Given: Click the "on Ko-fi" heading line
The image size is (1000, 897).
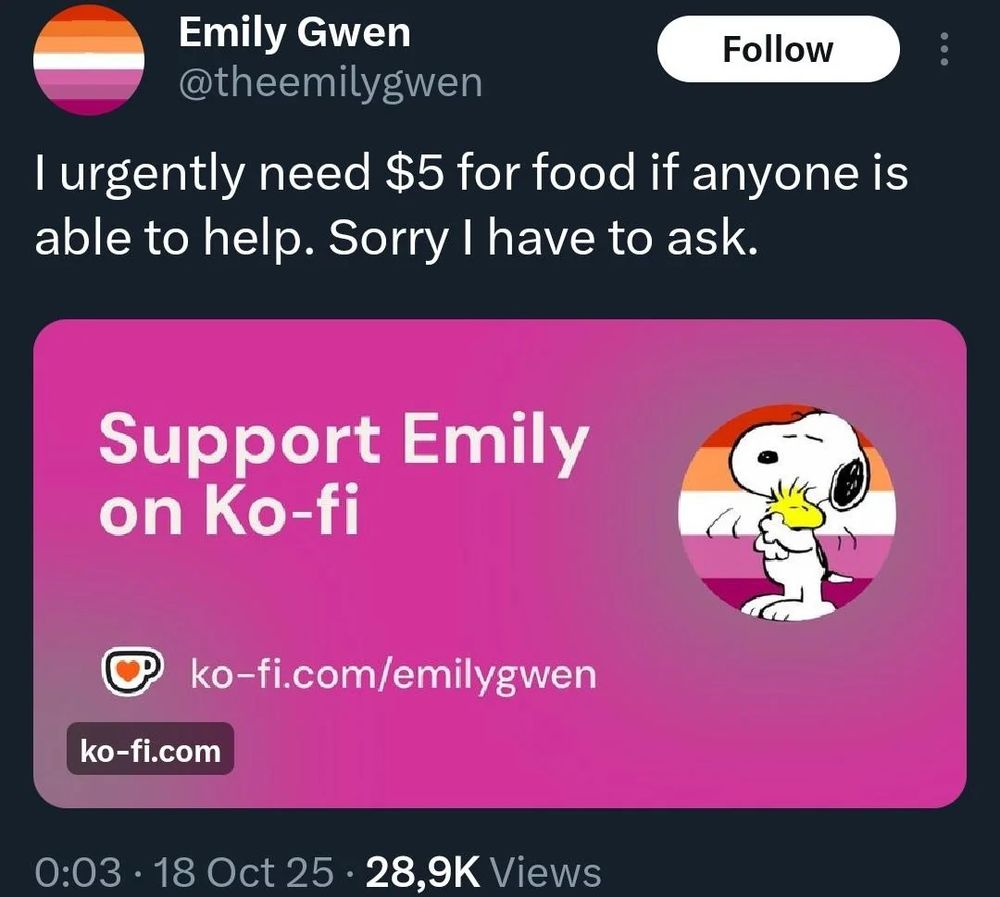Looking at the screenshot, I should pyautogui.click(x=229, y=510).
